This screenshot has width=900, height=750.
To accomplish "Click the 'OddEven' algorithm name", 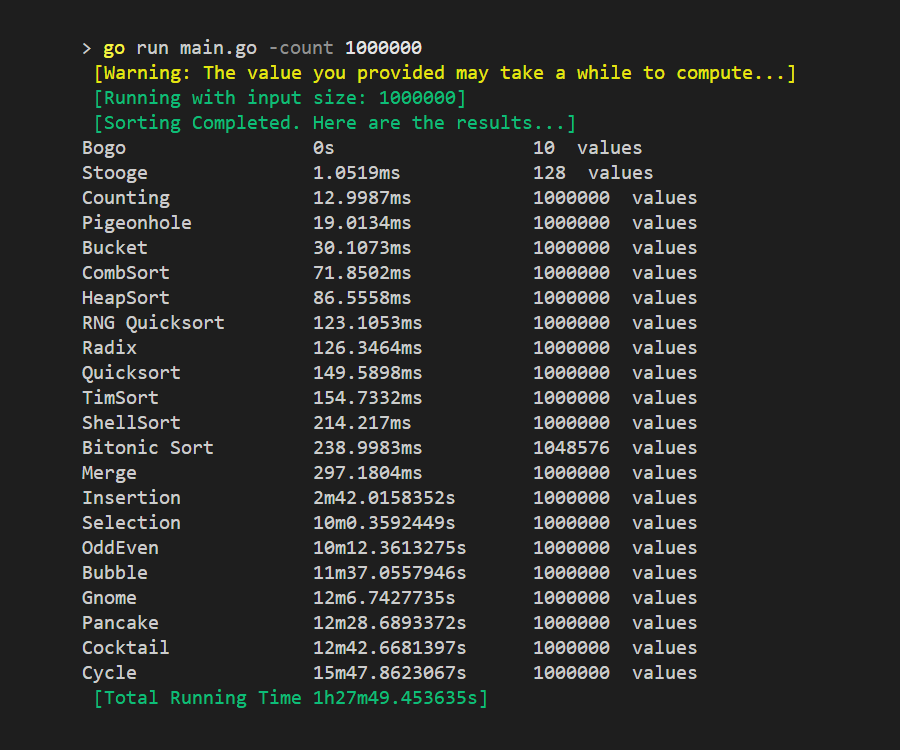I will click(x=121, y=548).
